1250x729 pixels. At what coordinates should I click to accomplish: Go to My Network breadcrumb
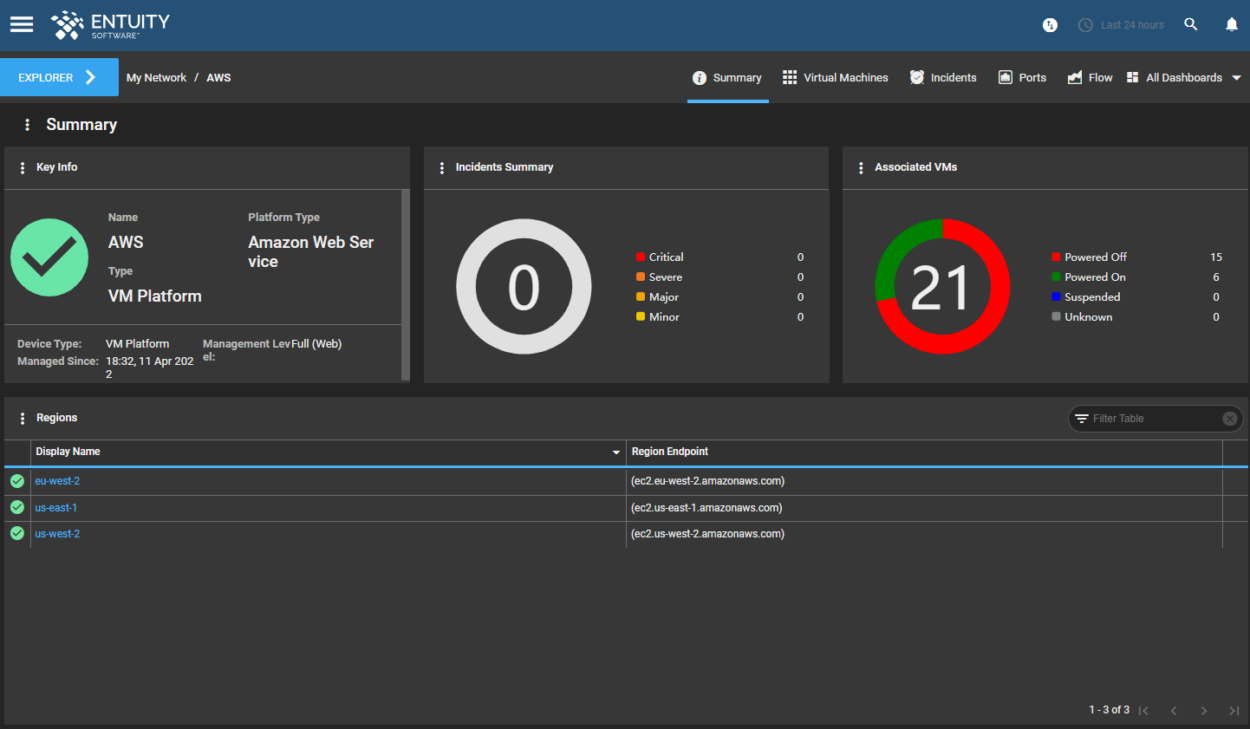[156, 77]
